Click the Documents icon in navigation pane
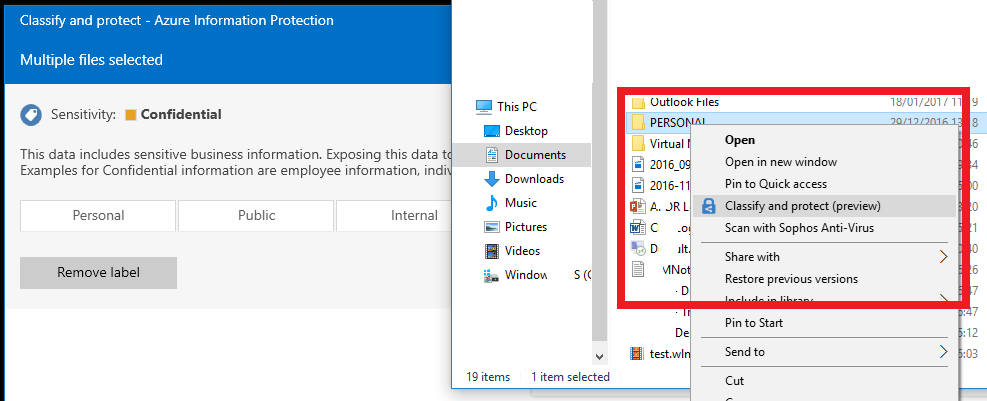 [x=492, y=155]
